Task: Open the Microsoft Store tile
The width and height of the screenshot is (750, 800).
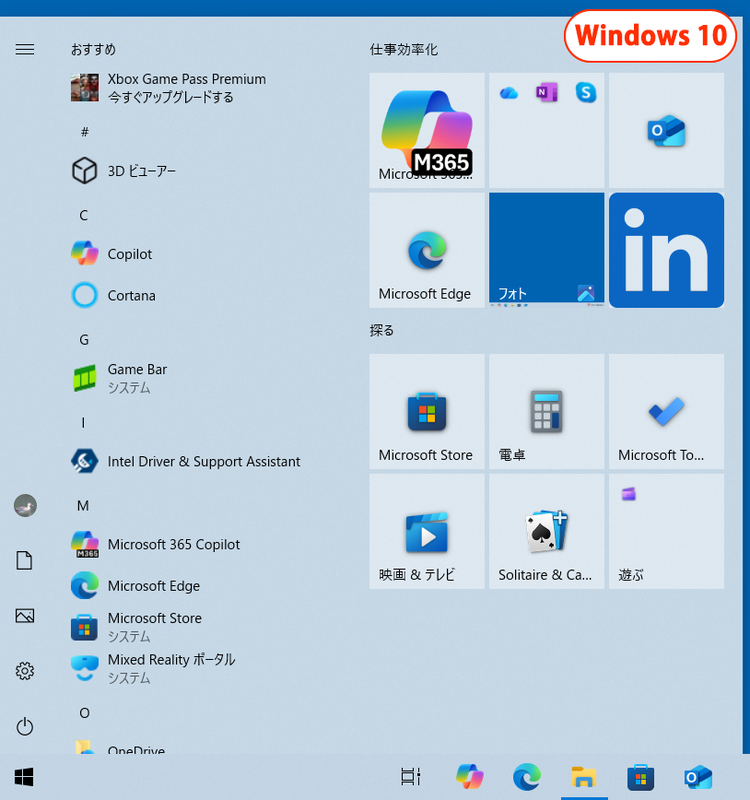Action: coord(427,411)
